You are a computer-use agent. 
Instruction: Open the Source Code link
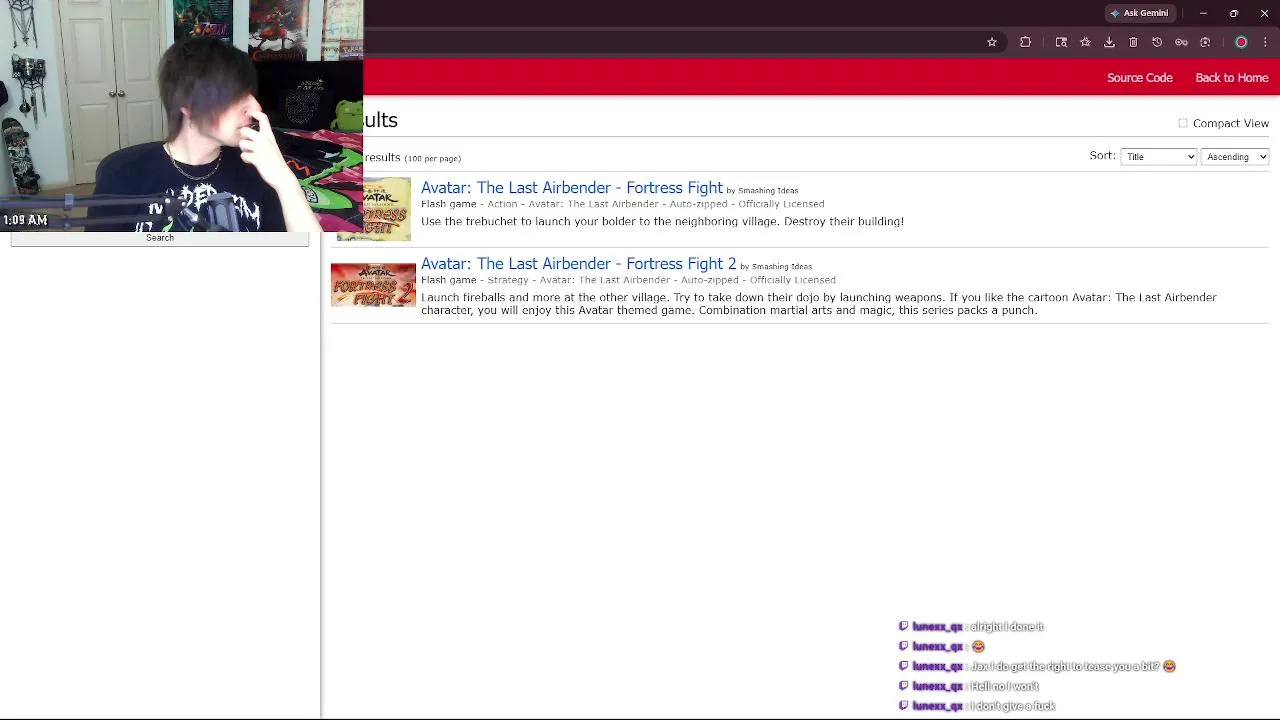(x=1140, y=78)
